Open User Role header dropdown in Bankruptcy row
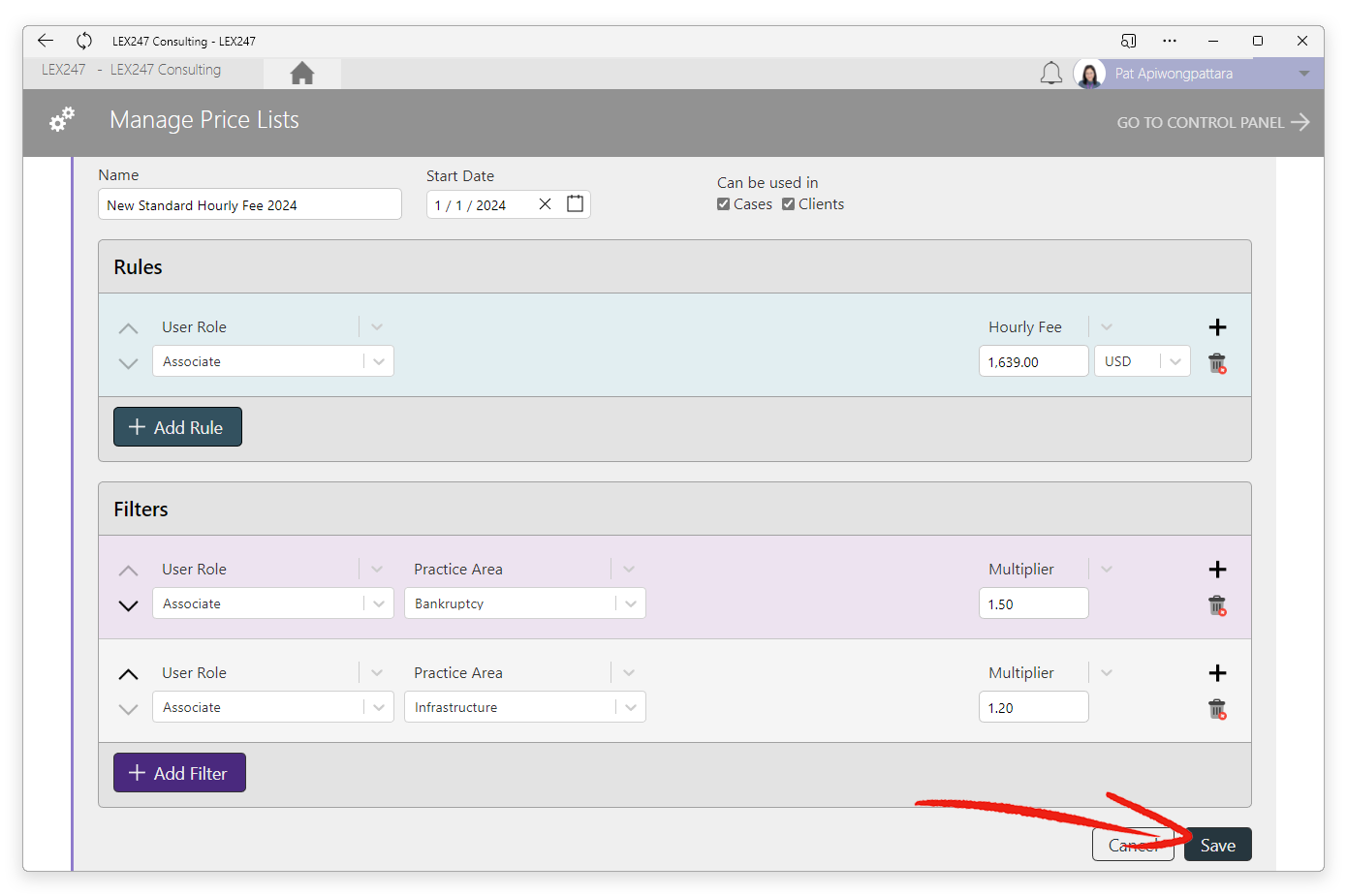The image size is (1347, 896). 377,570
